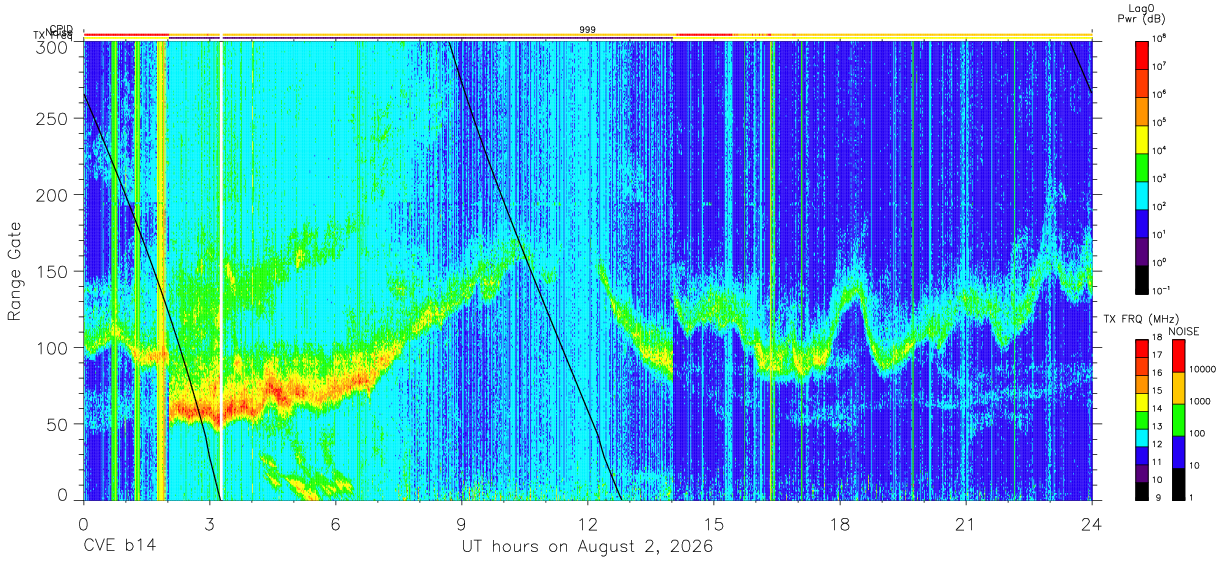
Task: Click the purple segment of the Lag0 power colorbar
Action: coord(1142,250)
